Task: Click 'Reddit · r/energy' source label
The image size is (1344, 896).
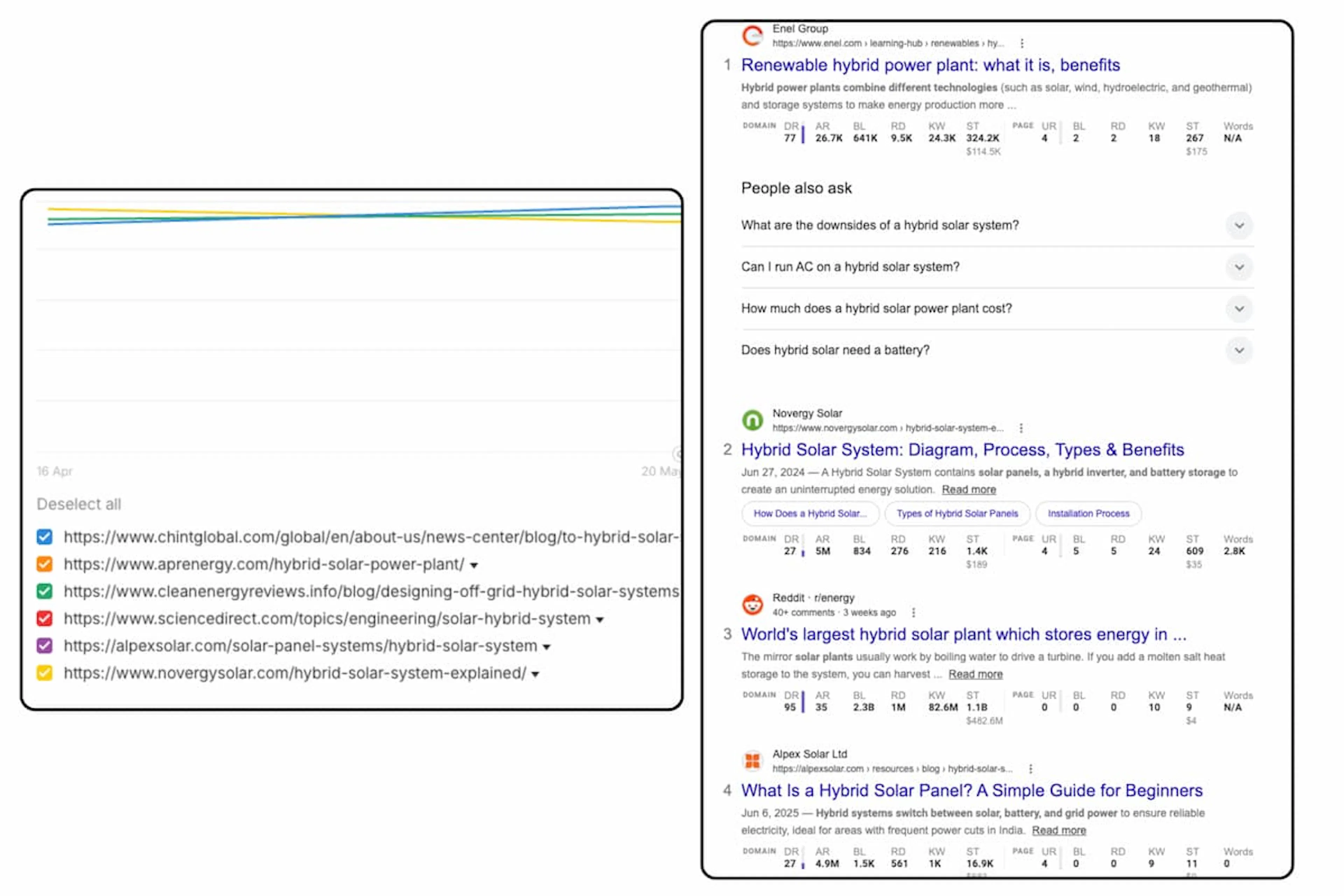Action: (813, 598)
